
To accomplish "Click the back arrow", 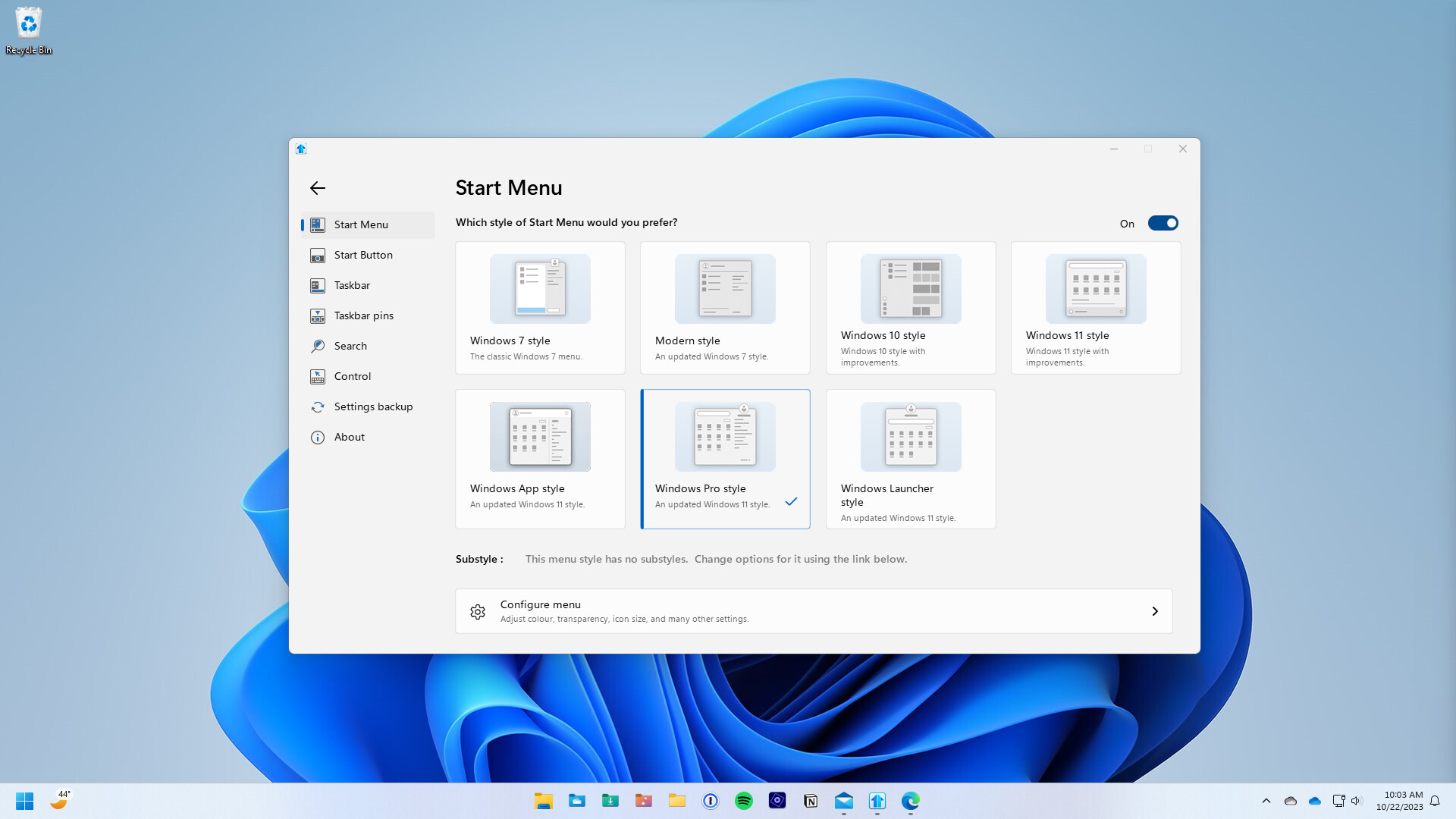I will click(318, 187).
